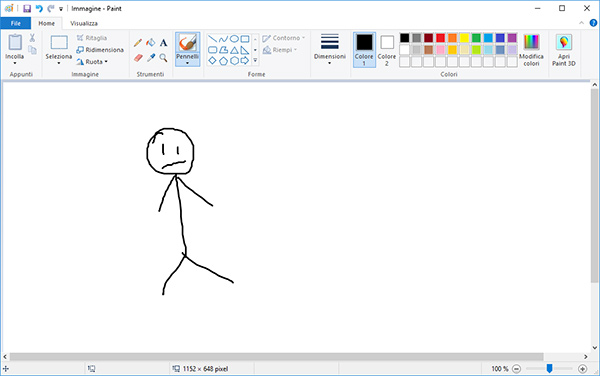Select Colore 1 foreground color
This screenshot has width=600, height=376.
(364, 50)
